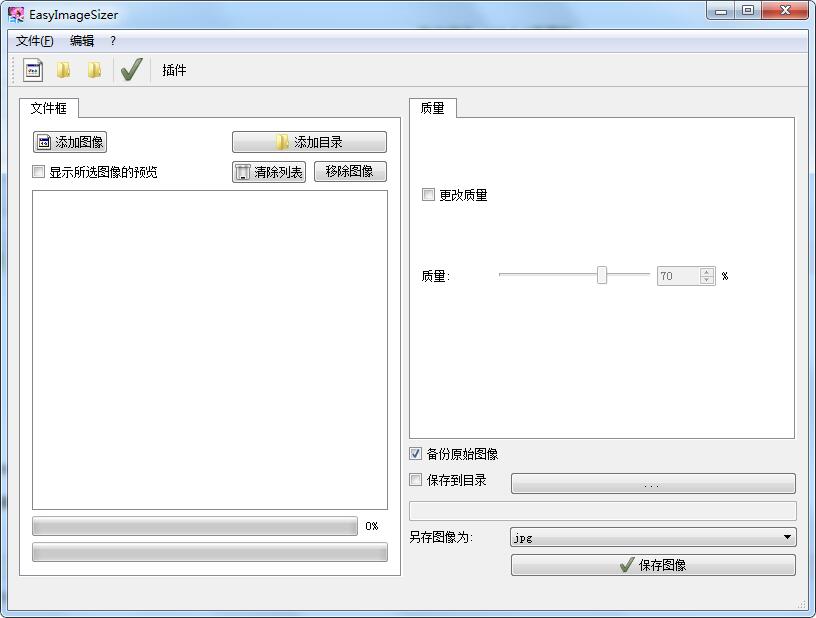Enable 显示所选图像的预览 checkbox
Screen dimensions: 816x618
coord(39,172)
